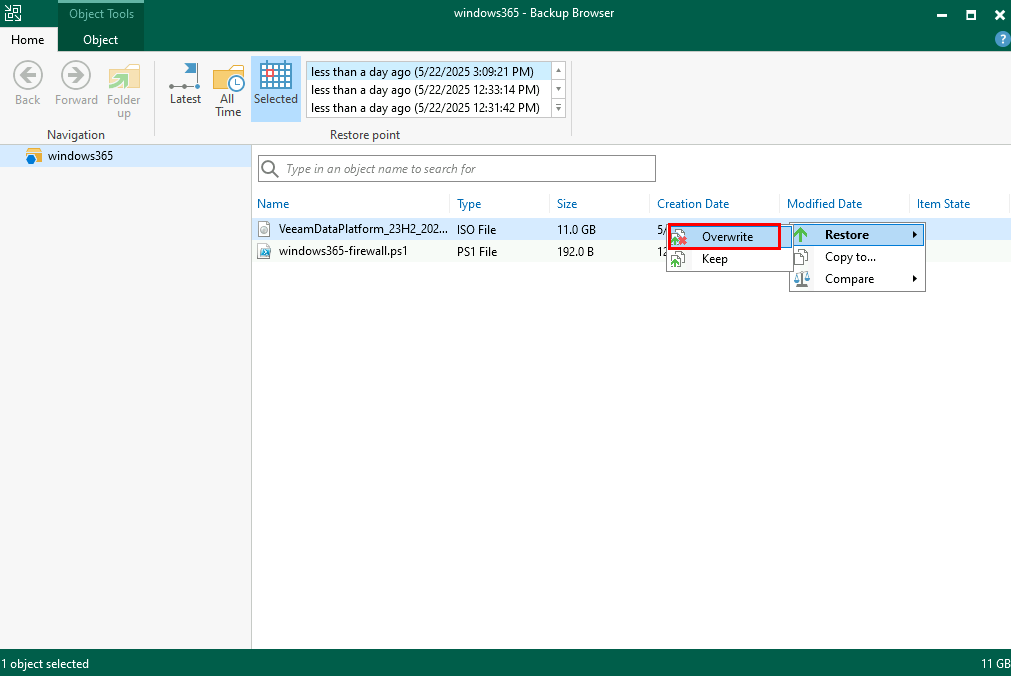Click the object name search field
This screenshot has height=676, width=1011.
pyautogui.click(x=456, y=169)
